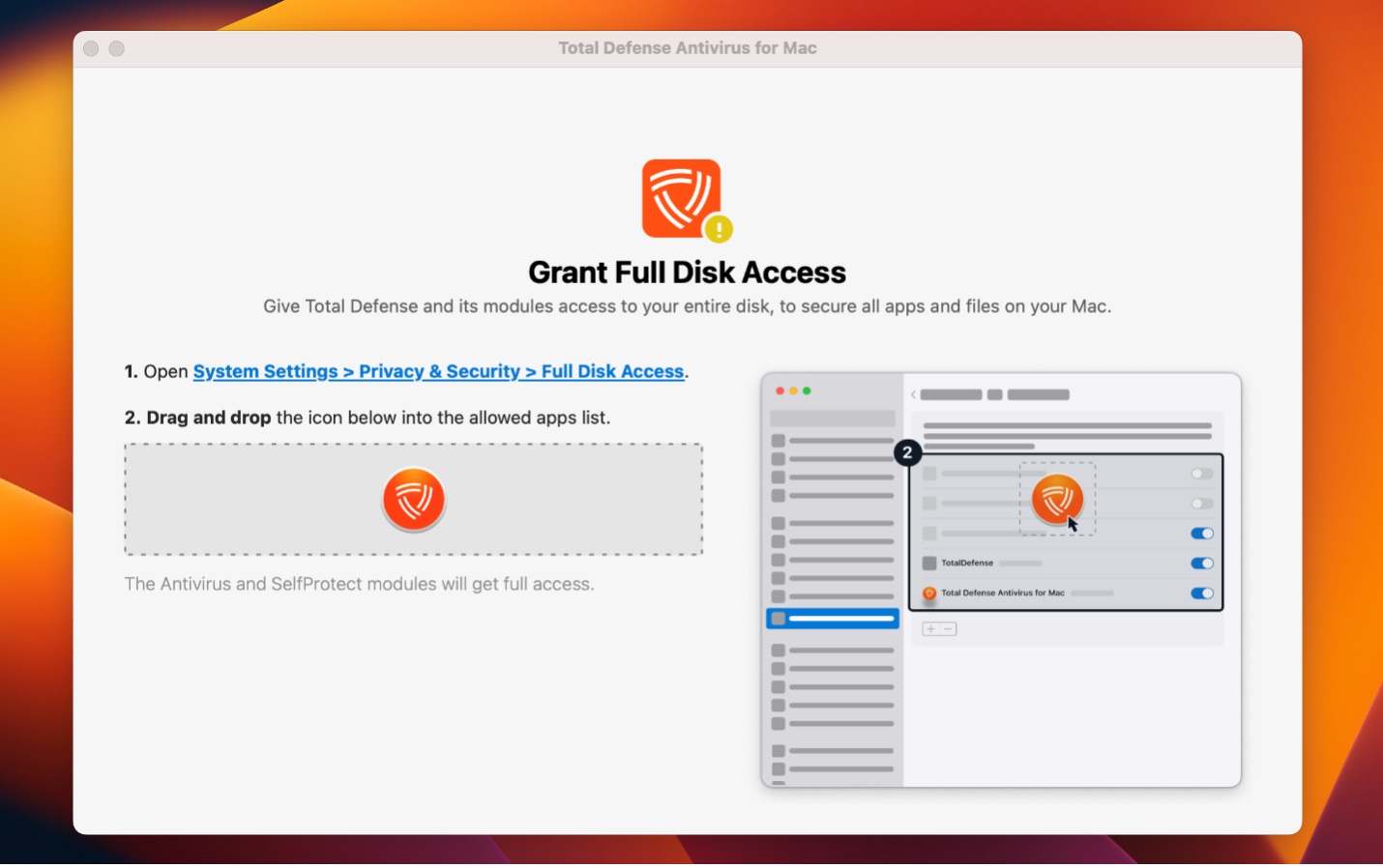
Task: Click text about Antivirus and SelfProtect modules
Action: click(x=359, y=584)
